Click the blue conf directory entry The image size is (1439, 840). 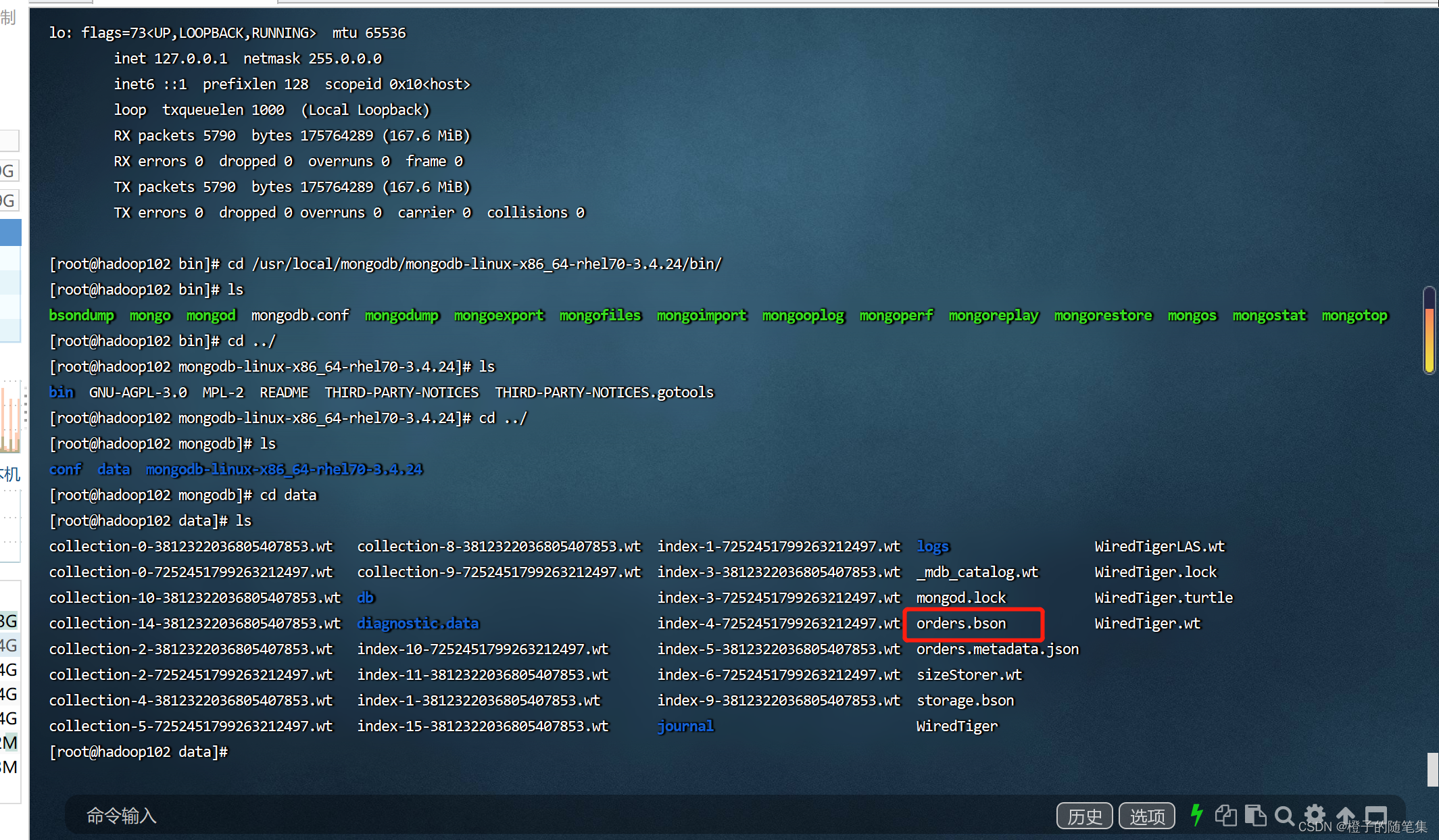pos(65,469)
